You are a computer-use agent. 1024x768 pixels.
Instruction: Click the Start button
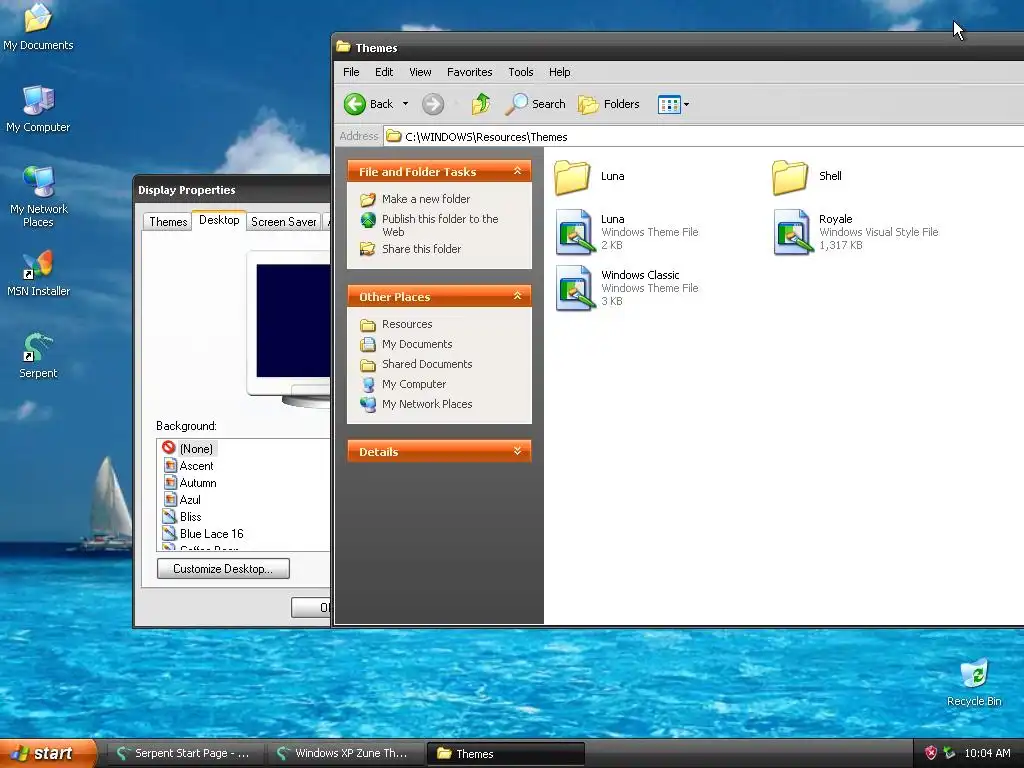47,753
